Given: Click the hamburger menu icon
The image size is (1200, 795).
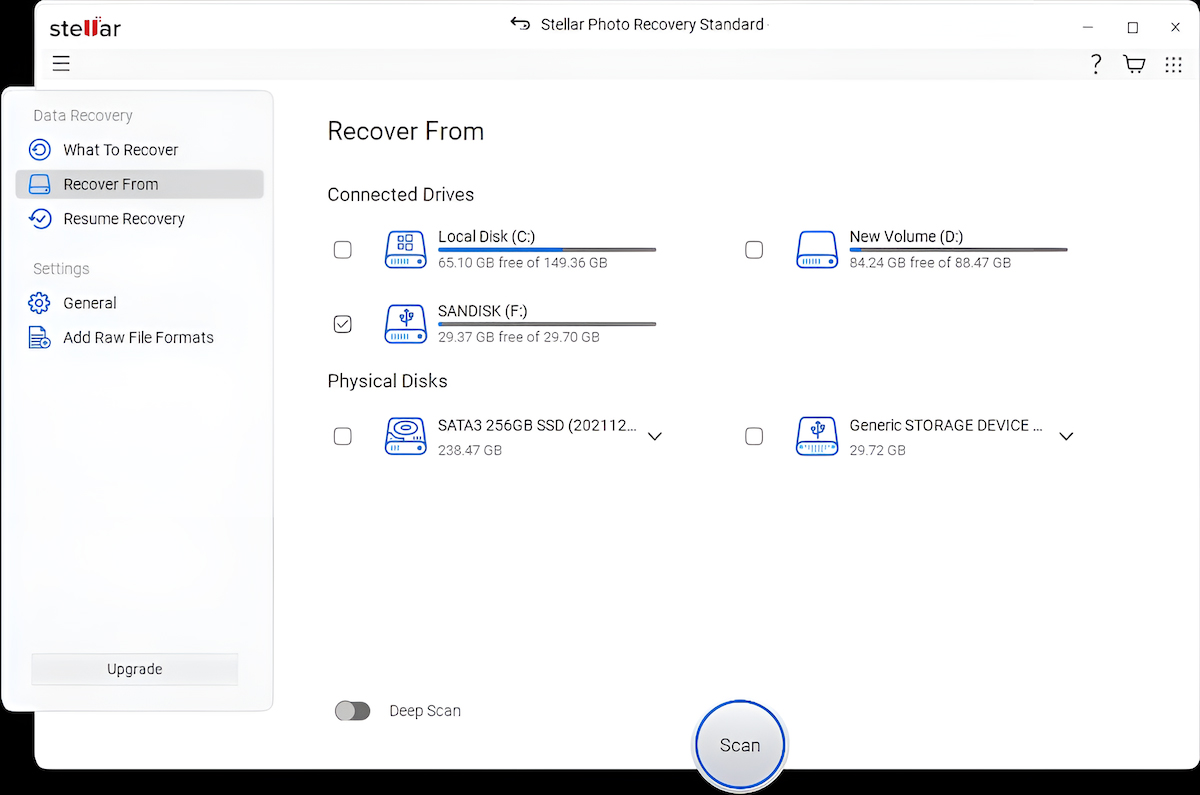Looking at the screenshot, I should click(61, 63).
